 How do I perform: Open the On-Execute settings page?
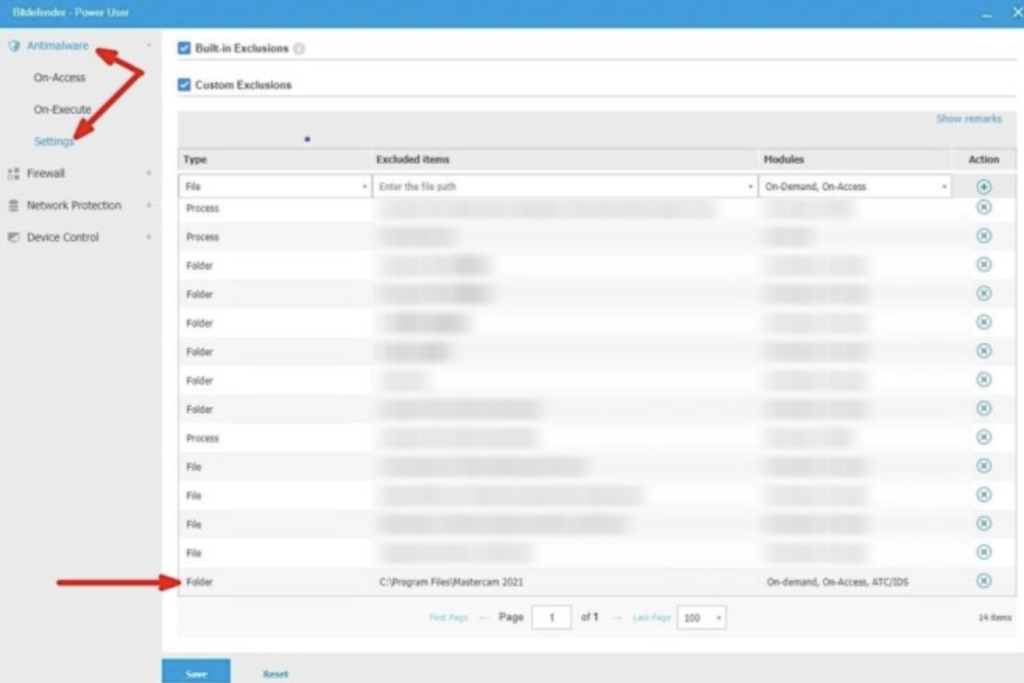(x=63, y=110)
